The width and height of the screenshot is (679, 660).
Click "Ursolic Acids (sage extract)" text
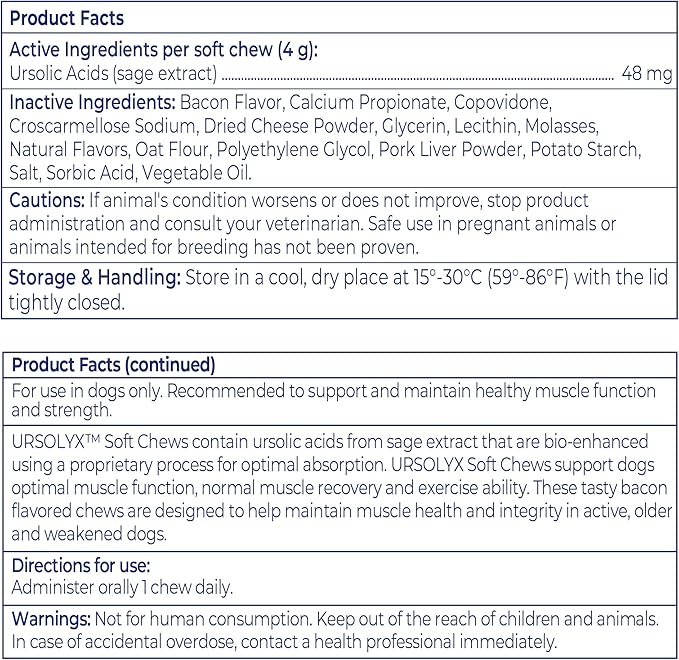click(x=113, y=73)
